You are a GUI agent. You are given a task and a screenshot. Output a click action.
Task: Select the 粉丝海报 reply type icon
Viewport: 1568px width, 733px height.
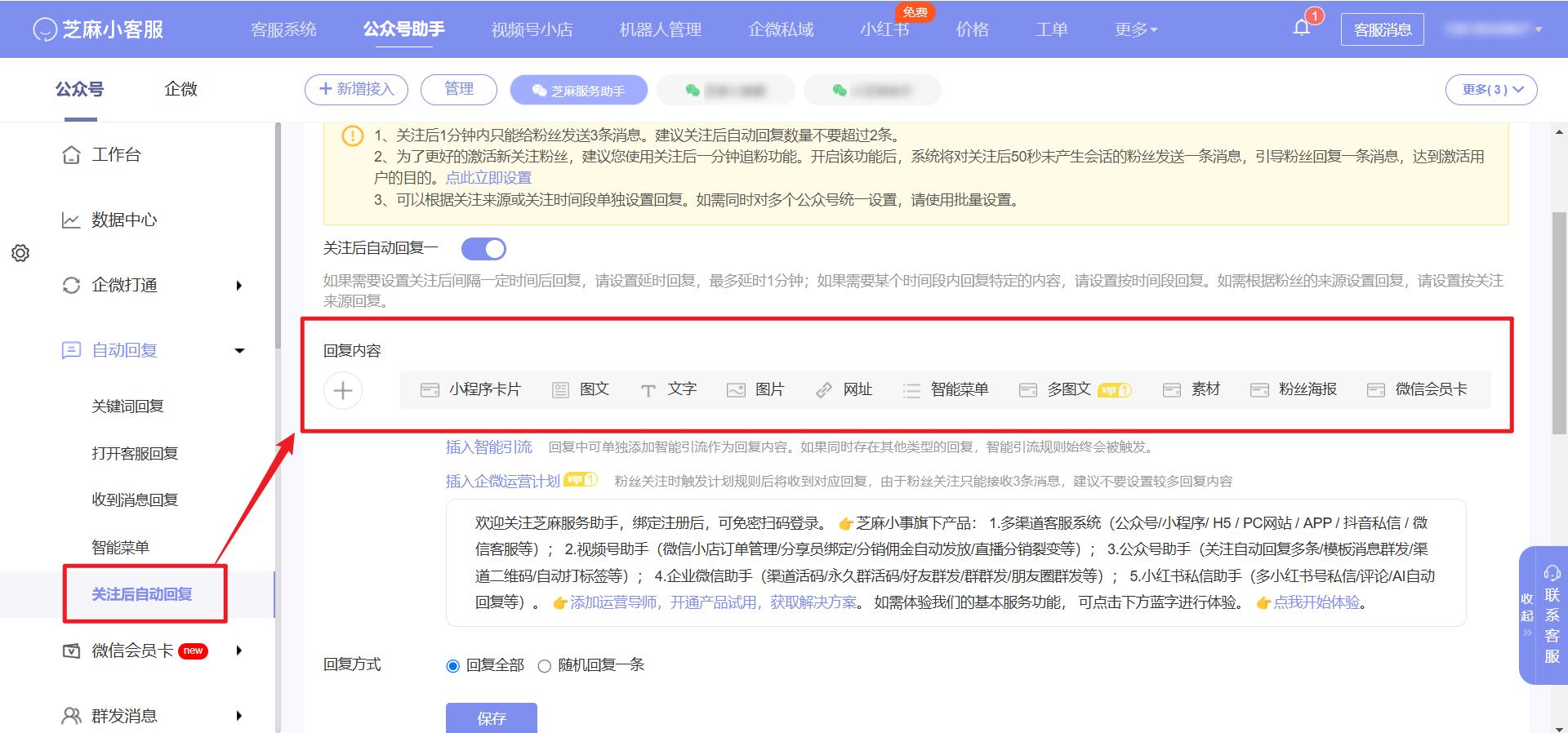tap(1259, 390)
